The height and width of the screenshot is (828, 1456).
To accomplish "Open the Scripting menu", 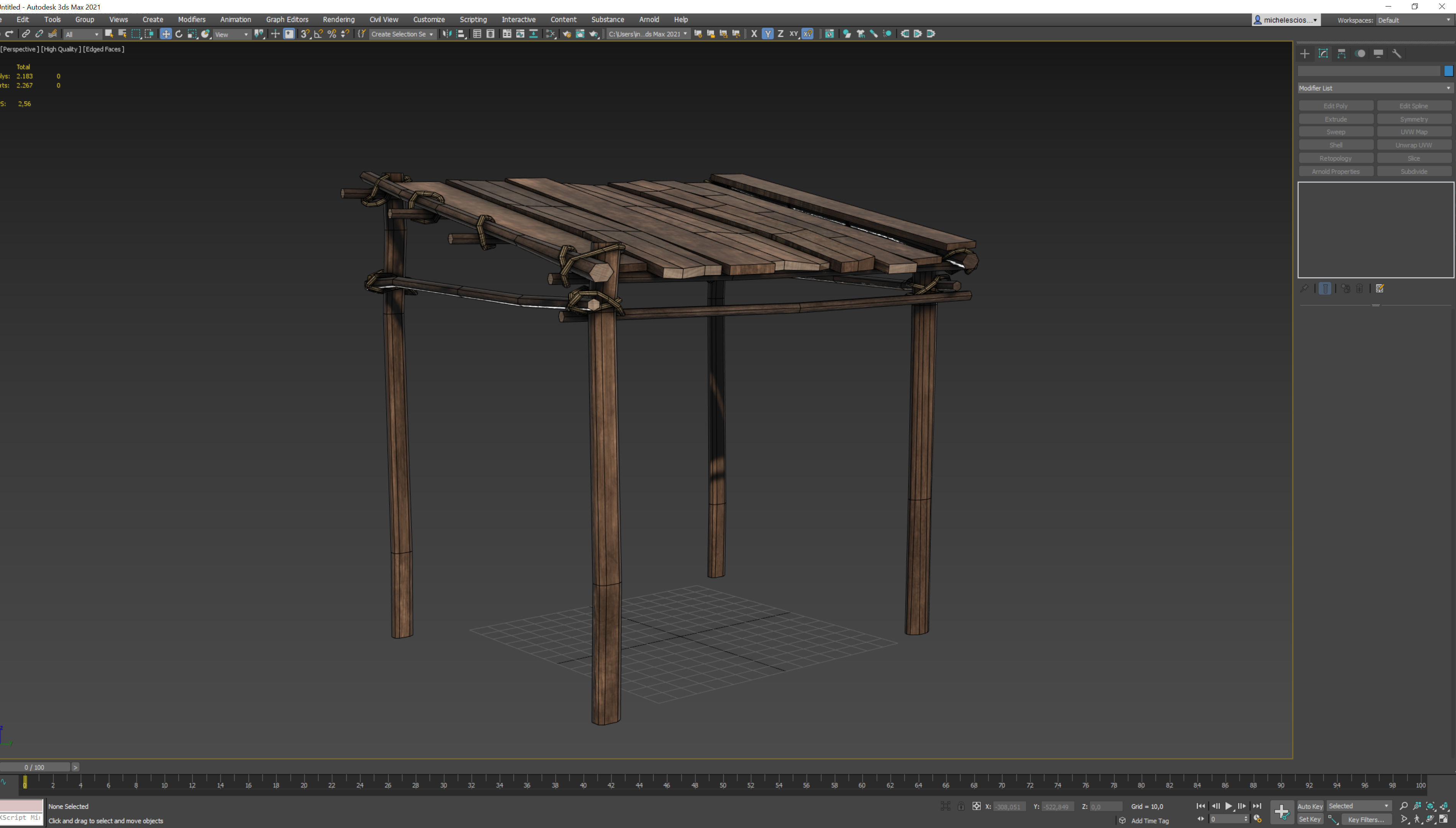I will coord(473,19).
